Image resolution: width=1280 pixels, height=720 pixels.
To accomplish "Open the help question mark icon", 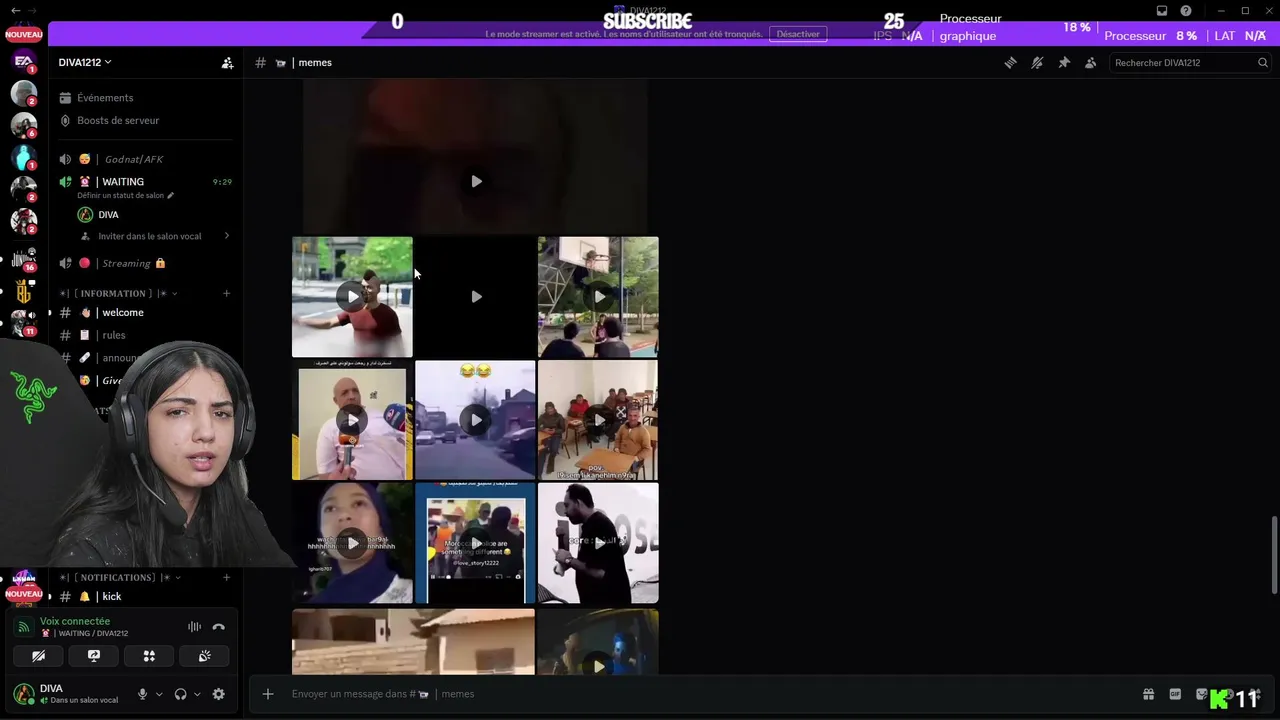I will [1186, 11].
